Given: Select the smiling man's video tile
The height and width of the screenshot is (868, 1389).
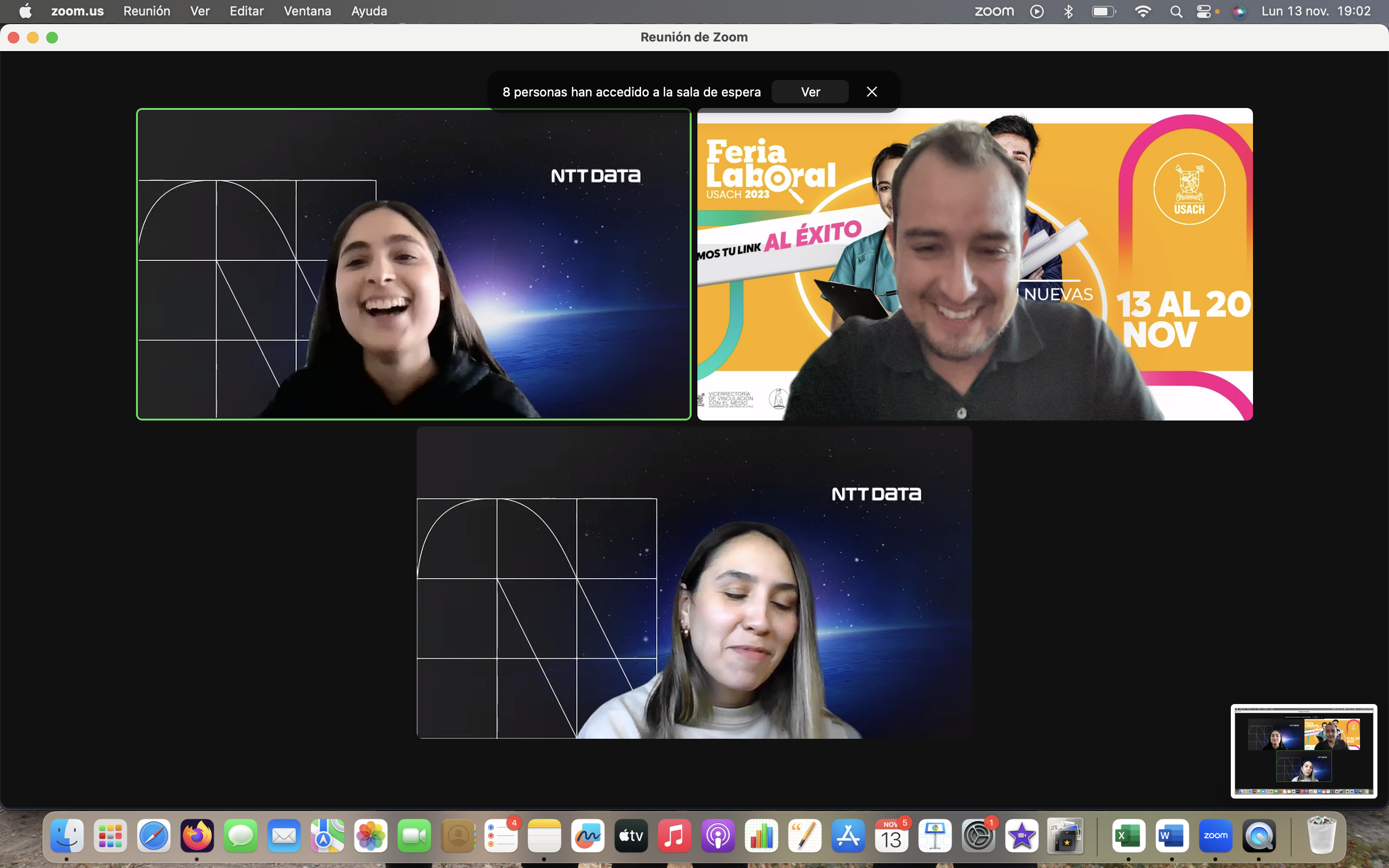Looking at the screenshot, I should (975, 264).
